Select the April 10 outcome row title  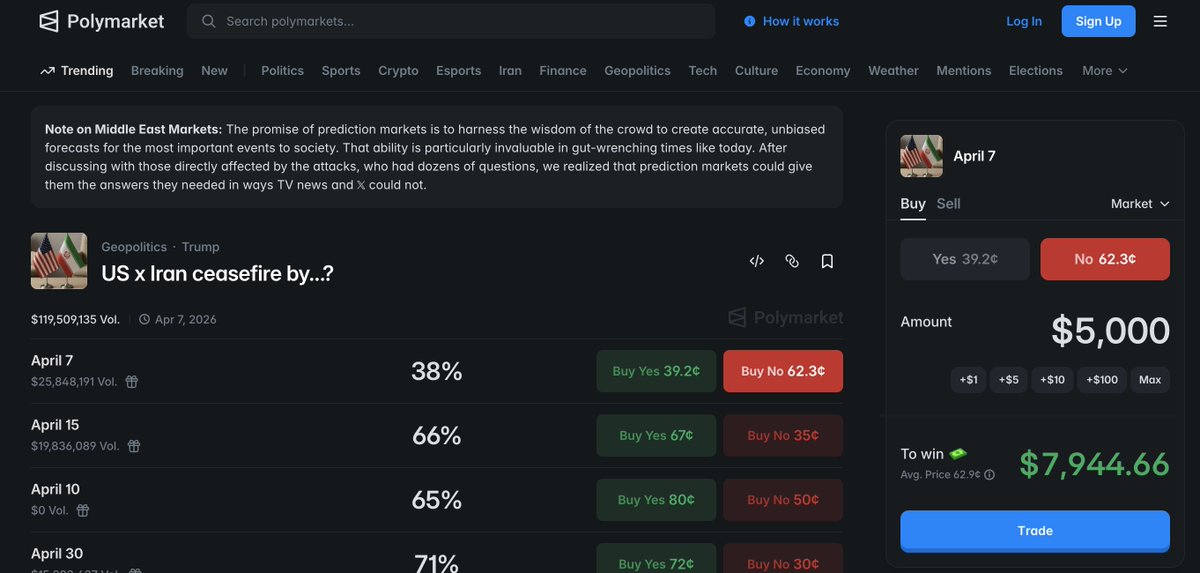tap(55, 489)
